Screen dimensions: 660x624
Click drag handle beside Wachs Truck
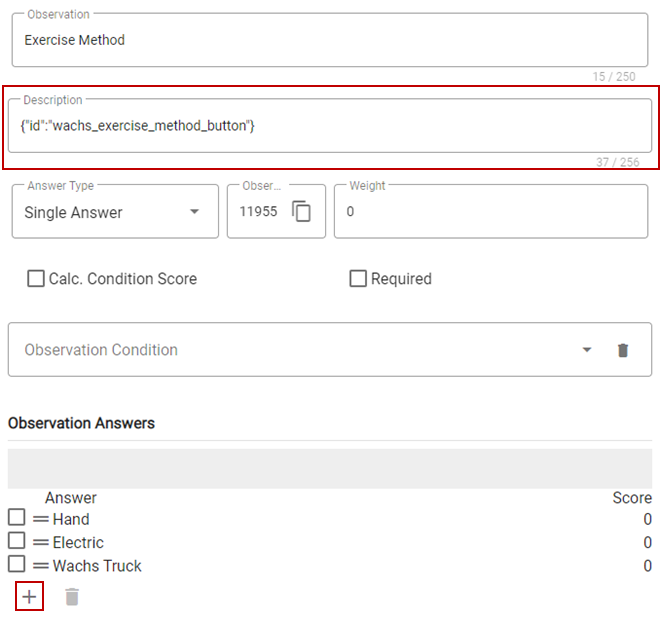pyautogui.click(x=41, y=565)
